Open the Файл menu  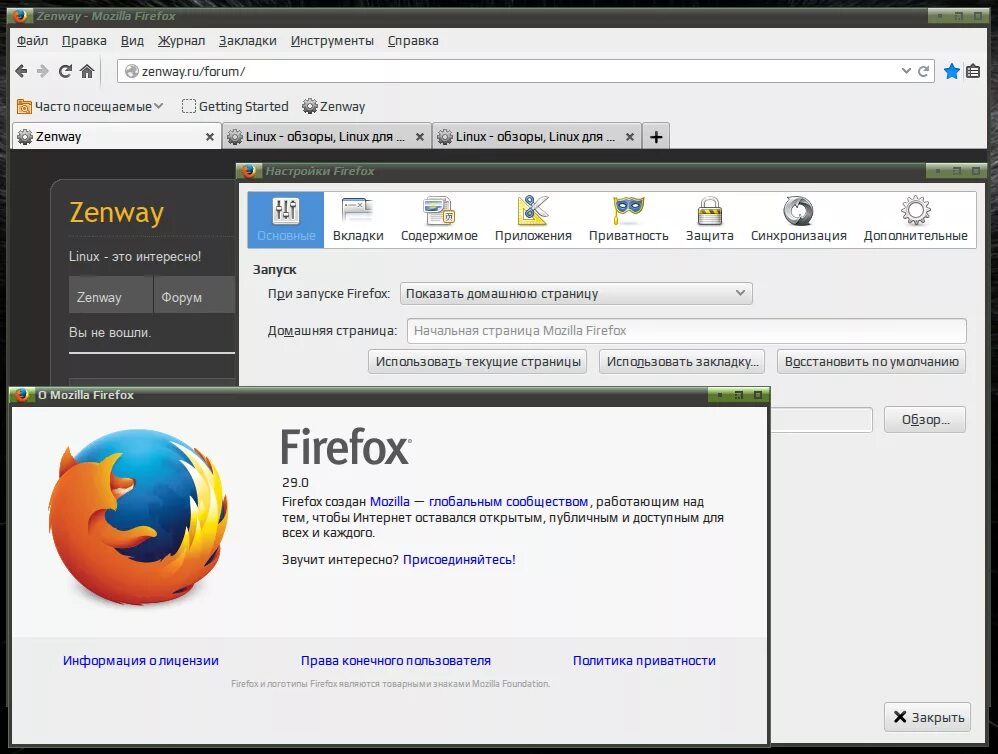pos(32,41)
